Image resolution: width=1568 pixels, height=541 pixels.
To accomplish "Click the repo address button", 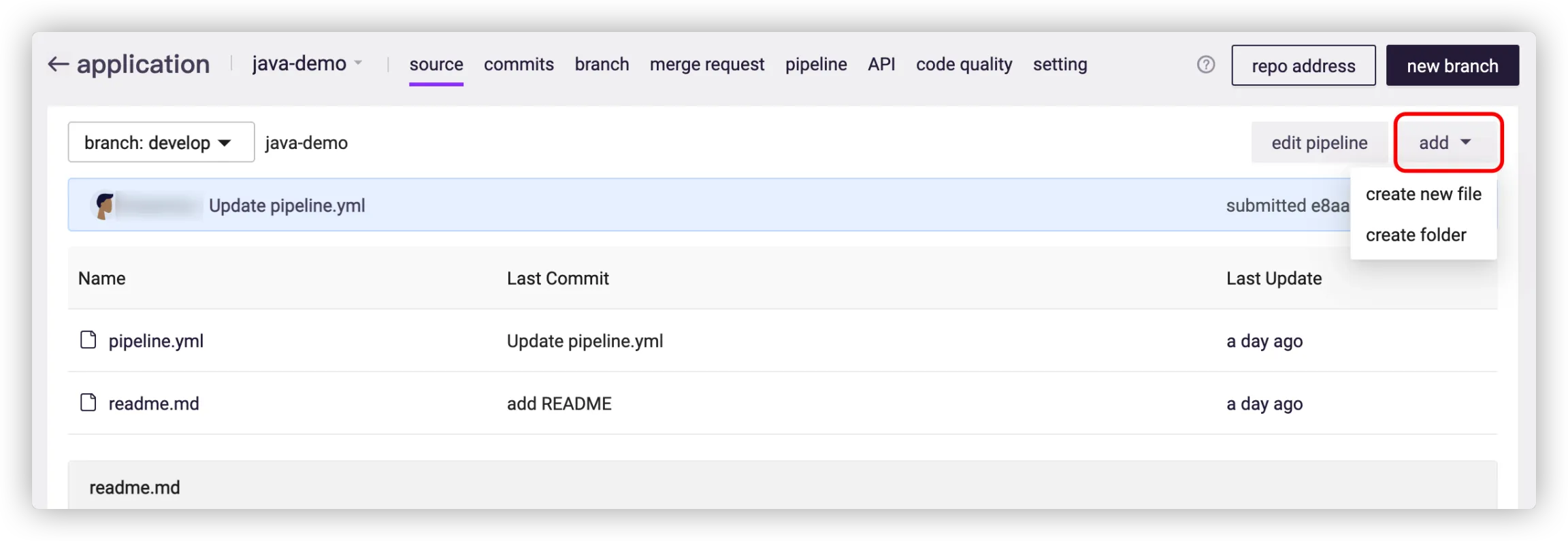I will (x=1303, y=66).
